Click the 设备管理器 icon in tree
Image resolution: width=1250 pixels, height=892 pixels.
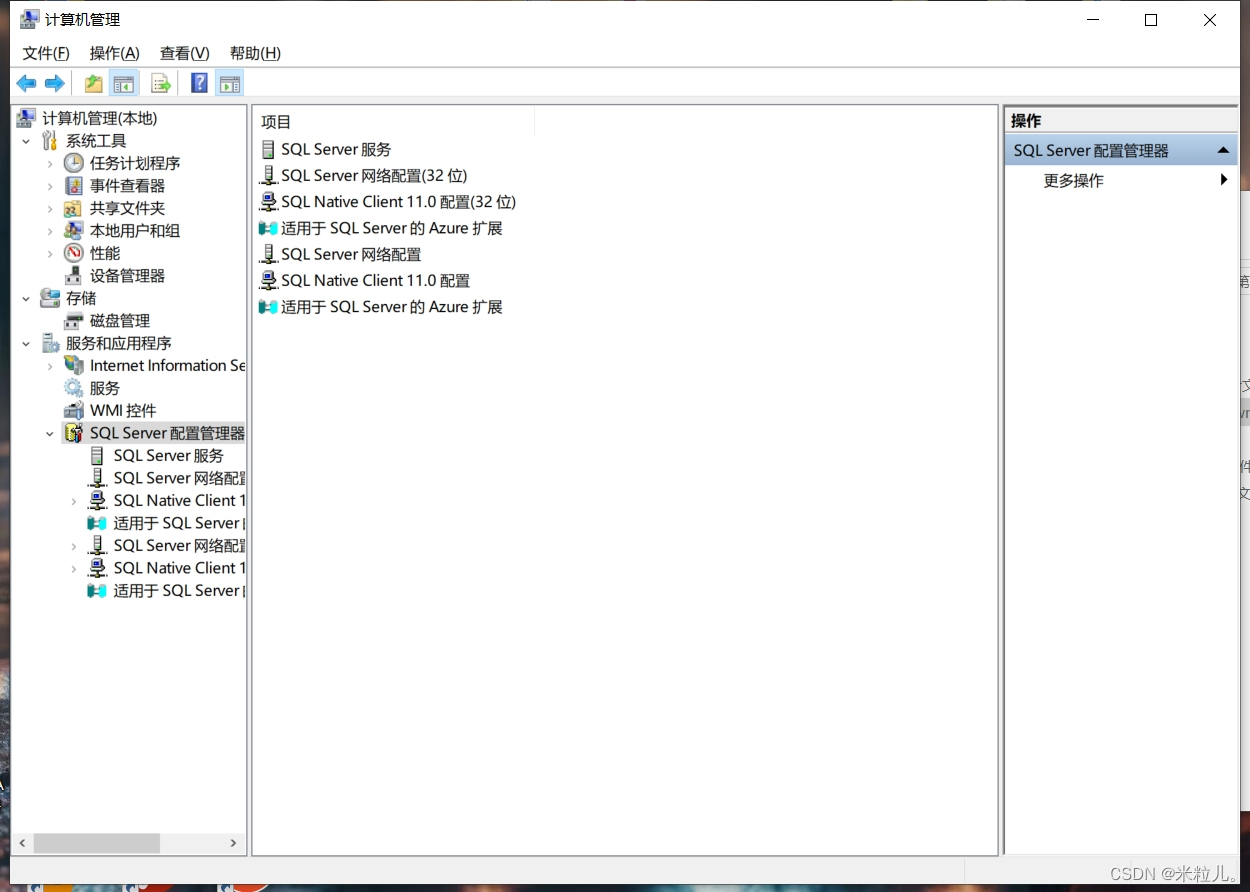click(74, 276)
